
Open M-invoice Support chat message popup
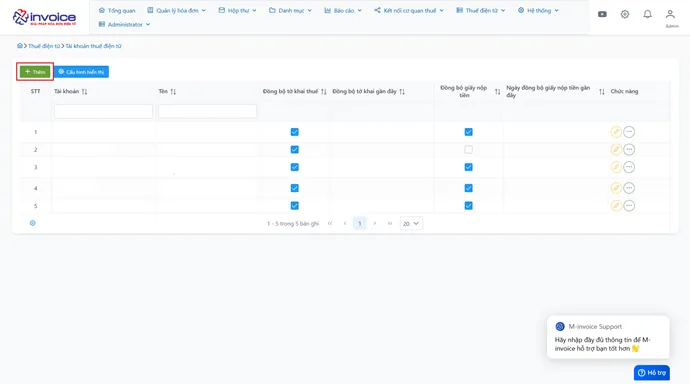coord(608,337)
